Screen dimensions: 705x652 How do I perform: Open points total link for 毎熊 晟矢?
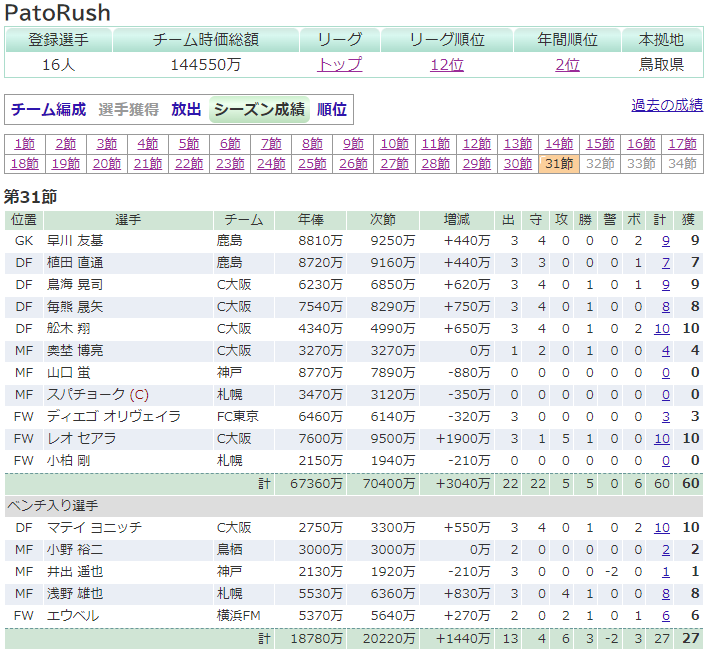[x=665, y=307]
